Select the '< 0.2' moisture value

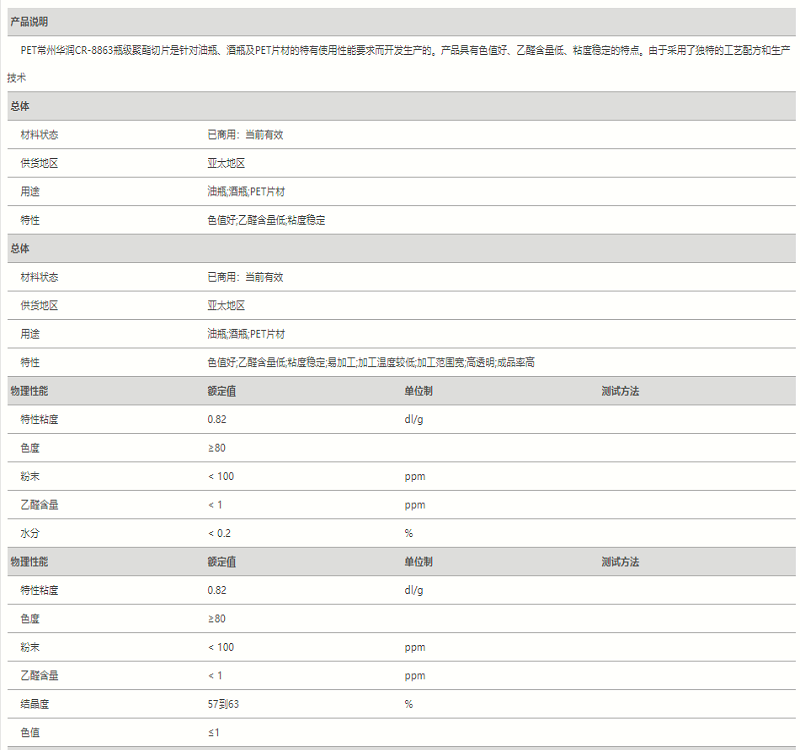219,533
